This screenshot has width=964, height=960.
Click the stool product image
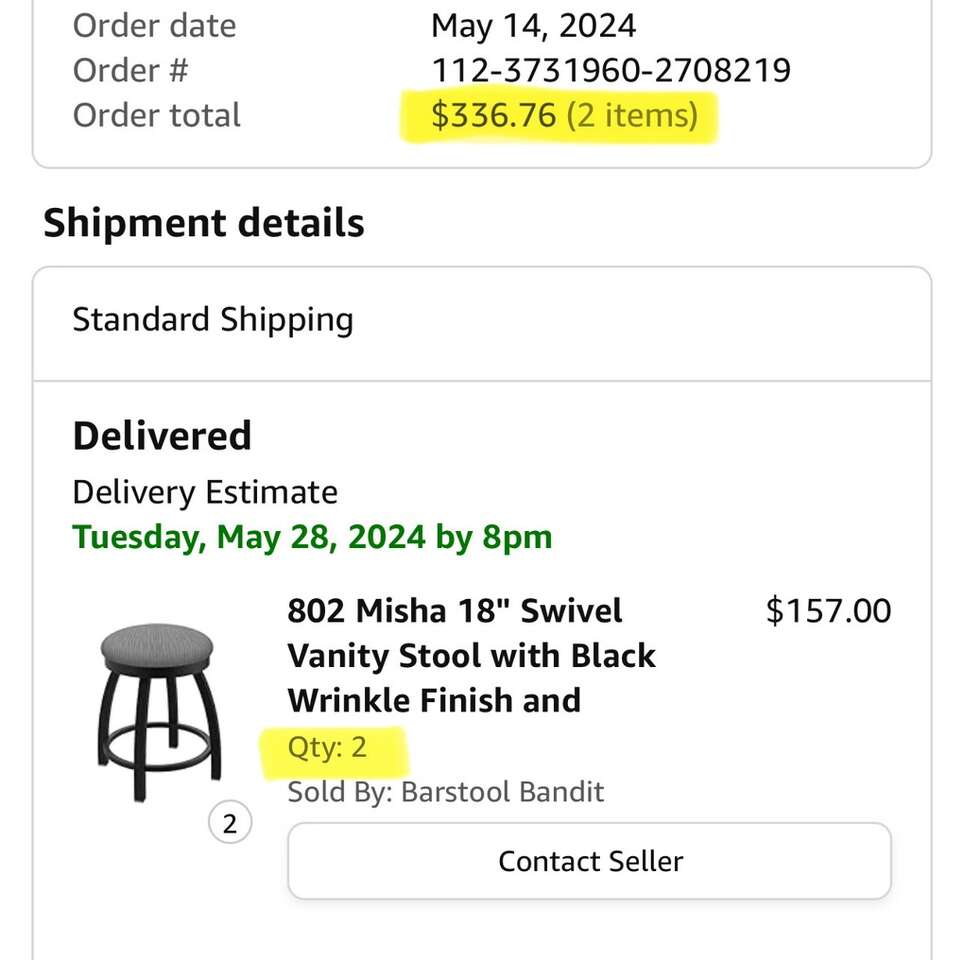click(158, 711)
